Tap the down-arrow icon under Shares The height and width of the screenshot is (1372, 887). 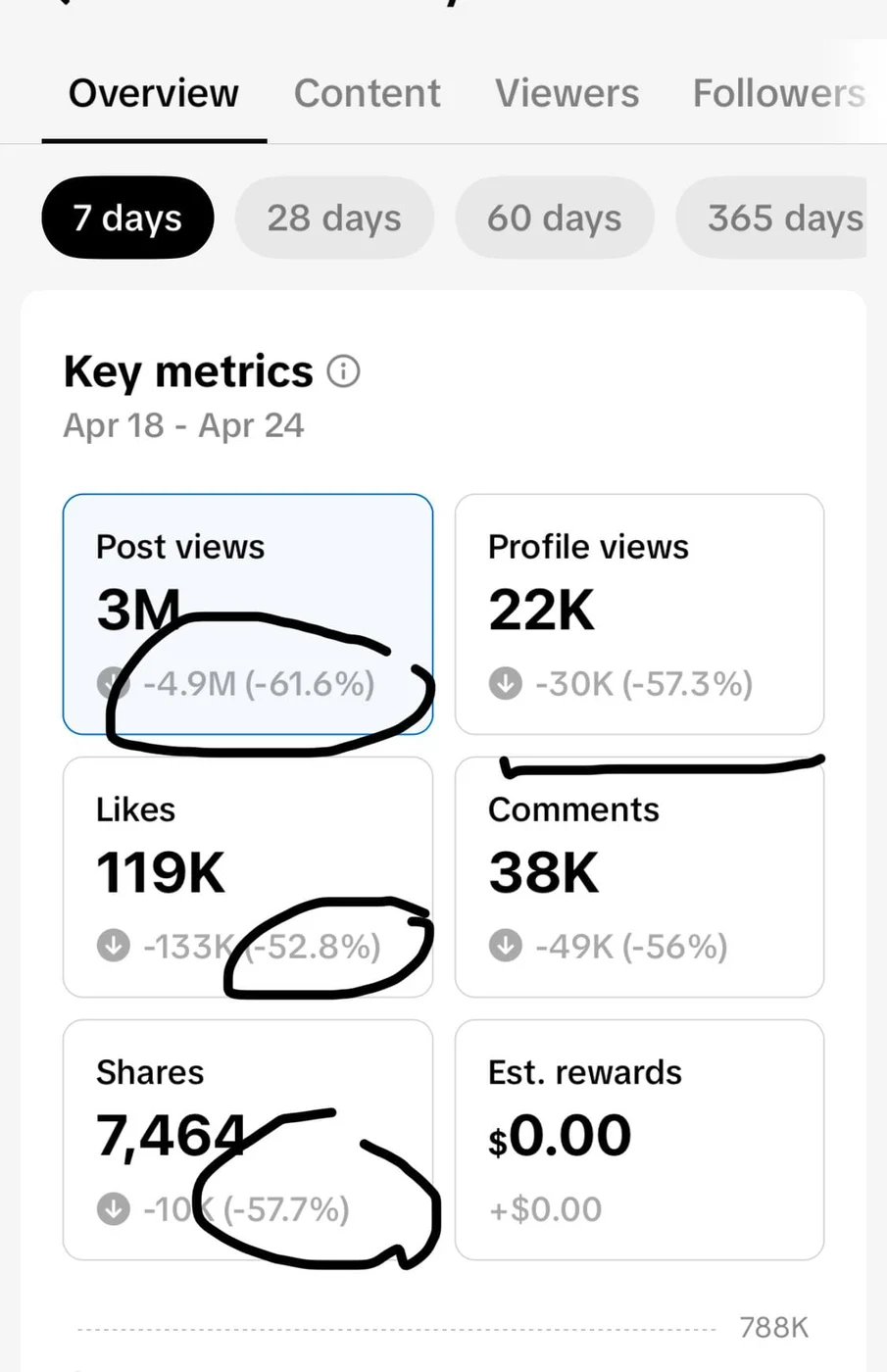[114, 1208]
